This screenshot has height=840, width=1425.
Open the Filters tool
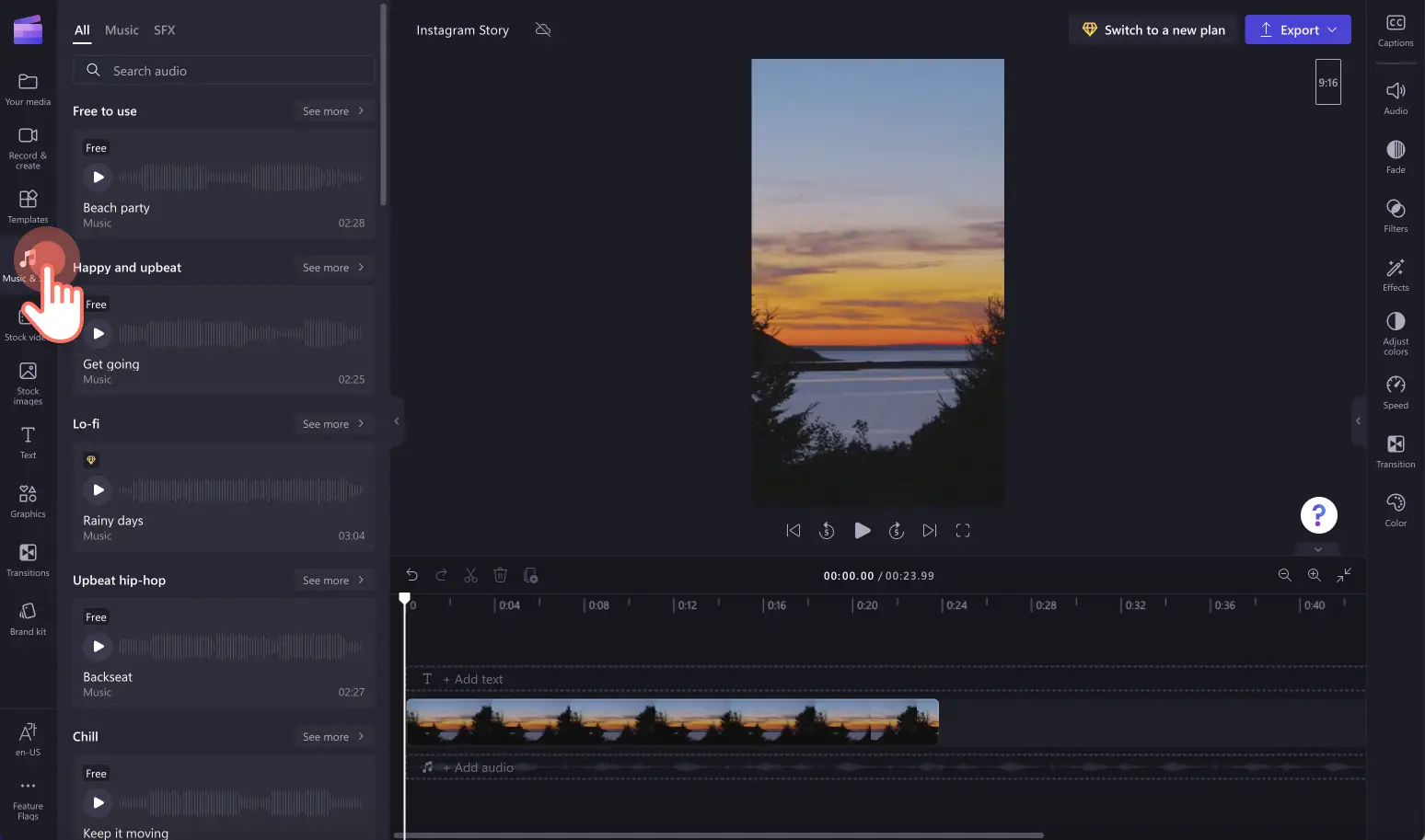(1396, 215)
